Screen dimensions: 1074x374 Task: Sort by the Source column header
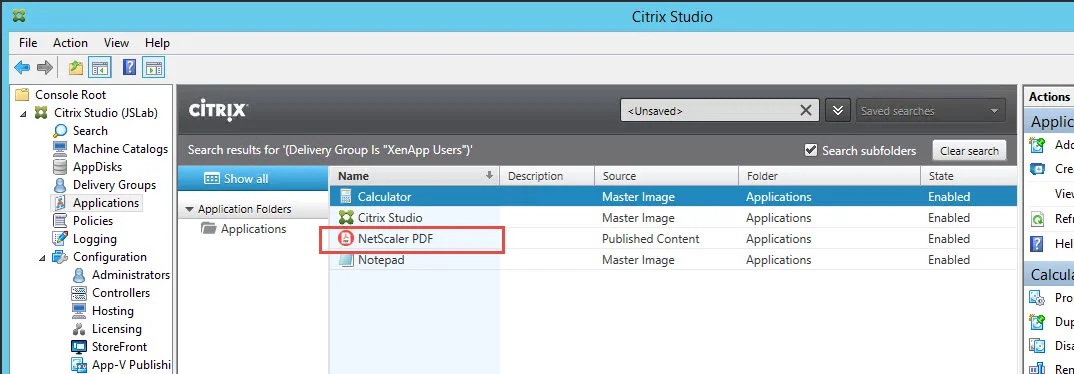click(x=666, y=176)
